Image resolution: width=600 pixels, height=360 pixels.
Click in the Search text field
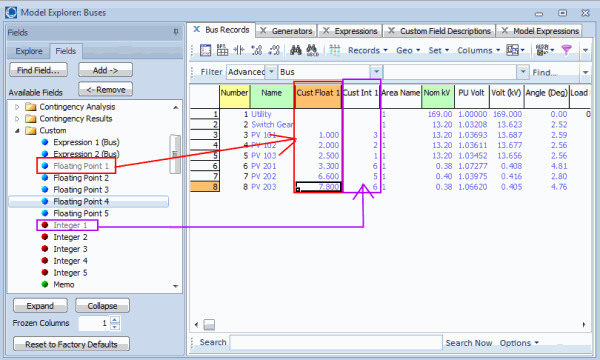click(x=336, y=342)
